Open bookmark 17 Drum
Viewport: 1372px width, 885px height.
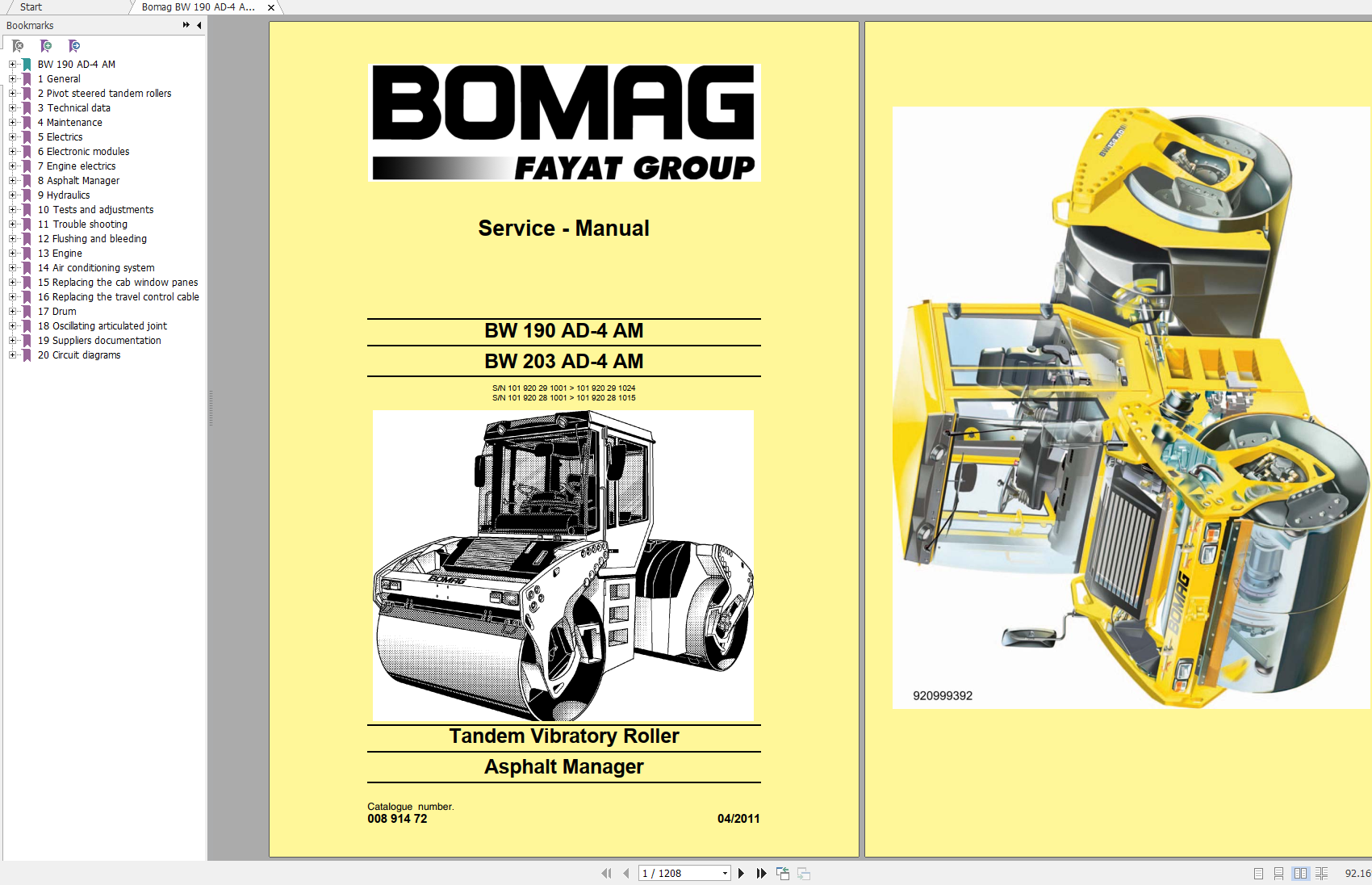coord(57,312)
